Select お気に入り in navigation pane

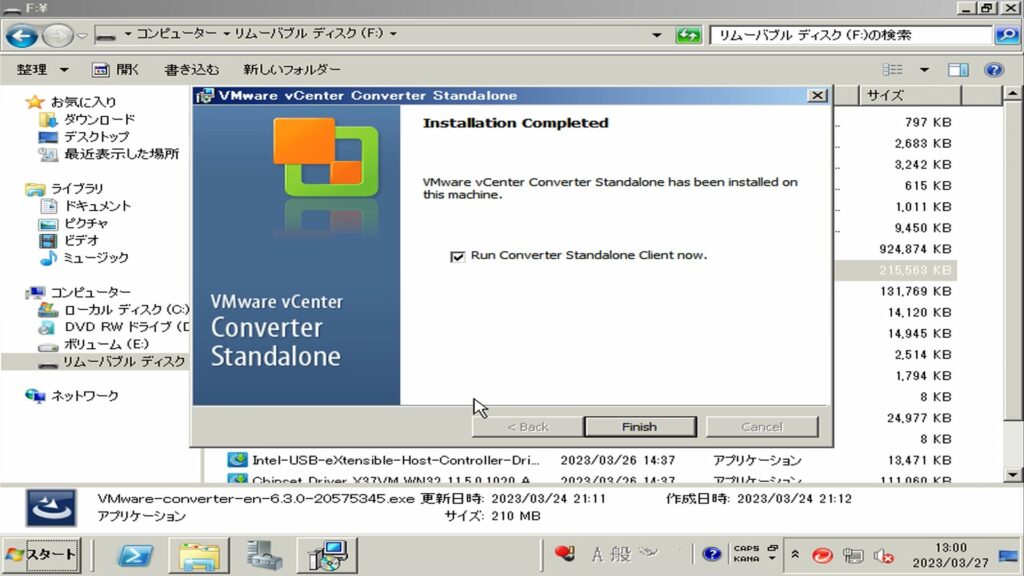pyautogui.click(x=84, y=102)
